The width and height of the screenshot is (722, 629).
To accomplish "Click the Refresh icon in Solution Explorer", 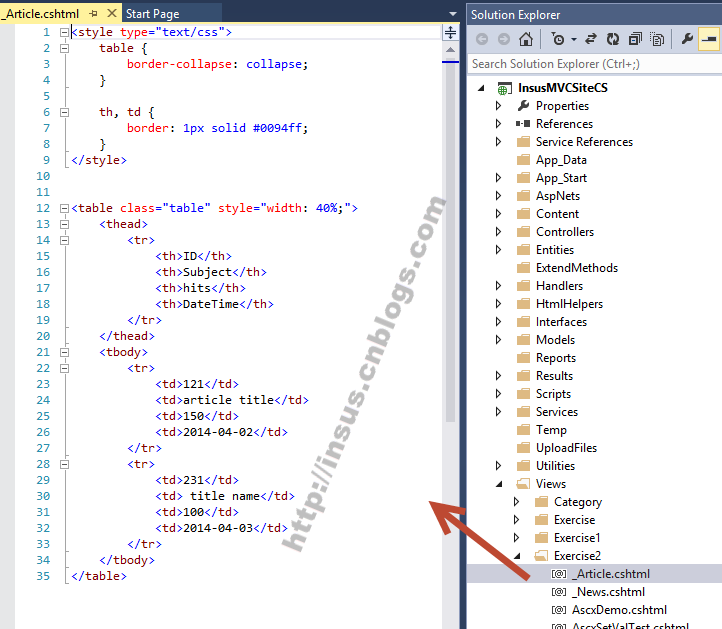I will pyautogui.click(x=613, y=39).
